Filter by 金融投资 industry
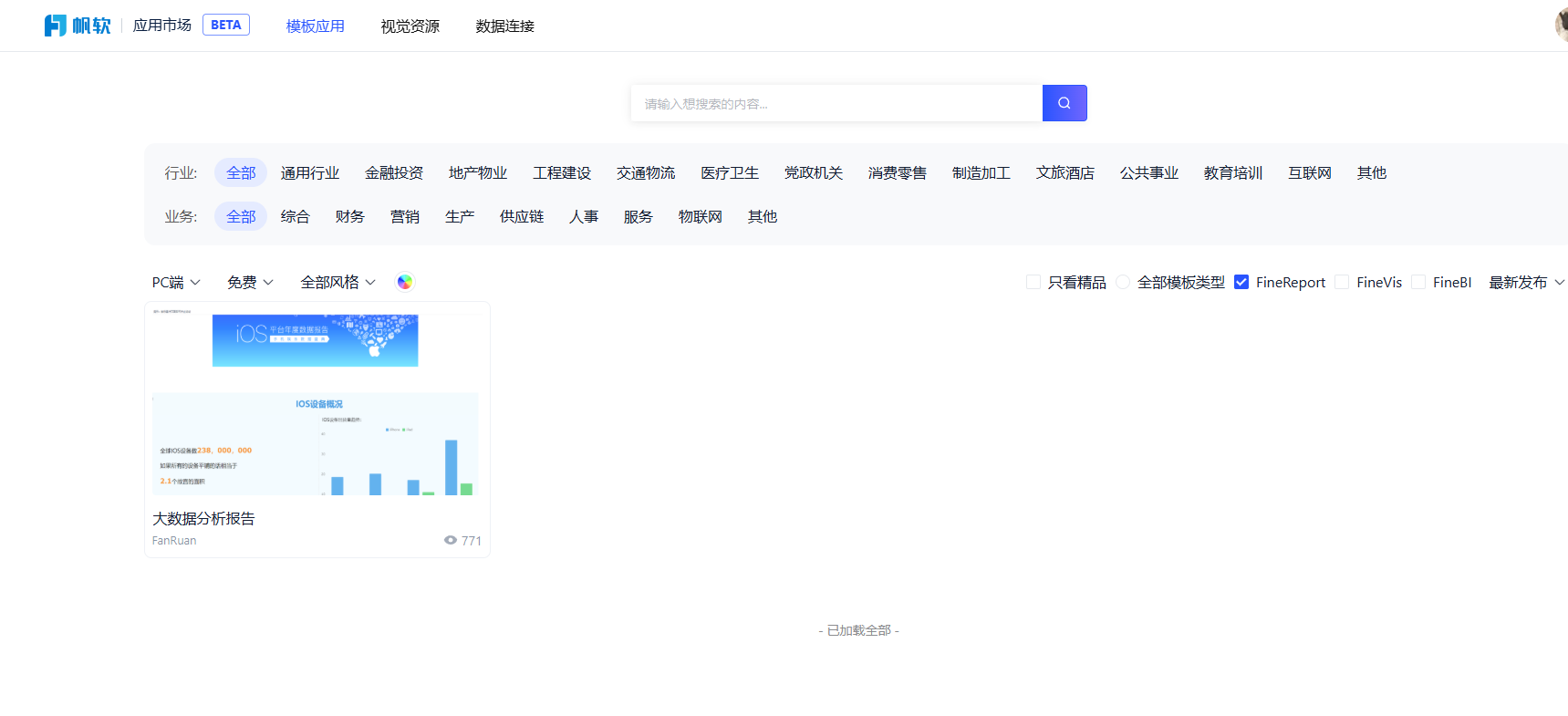The width and height of the screenshot is (1568, 716). [x=394, y=172]
